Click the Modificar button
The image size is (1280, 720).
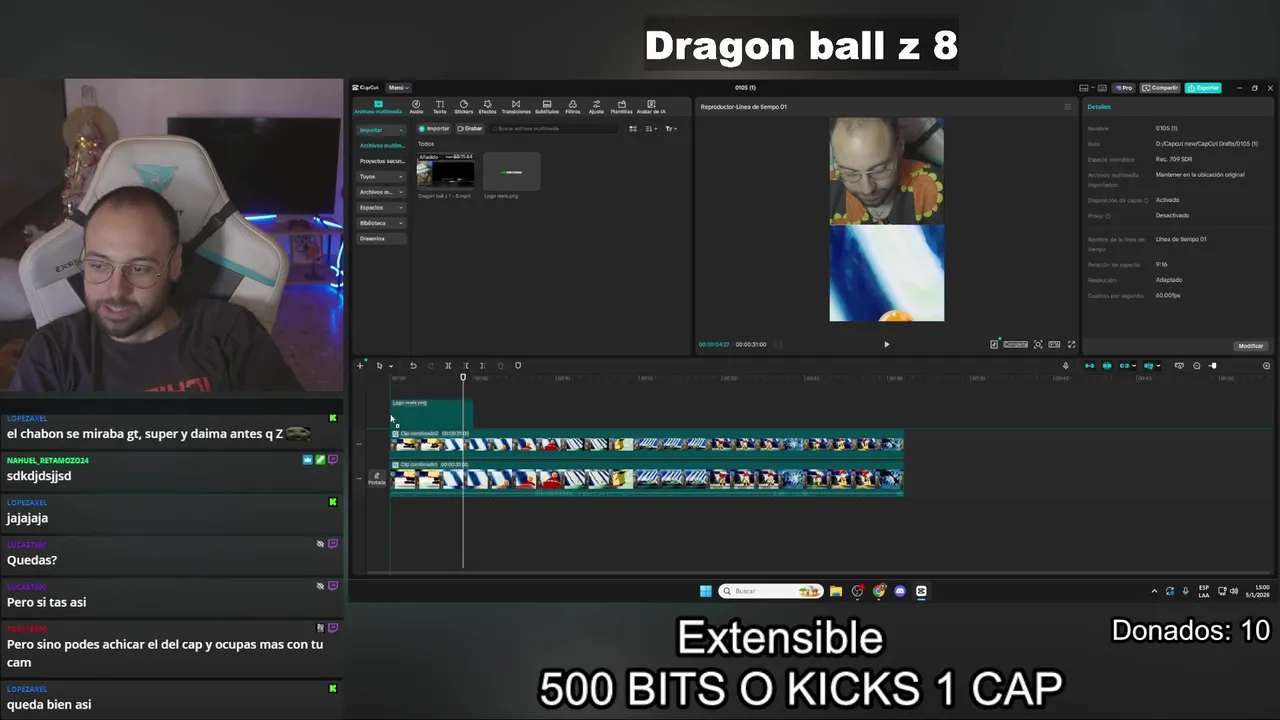coord(1251,346)
